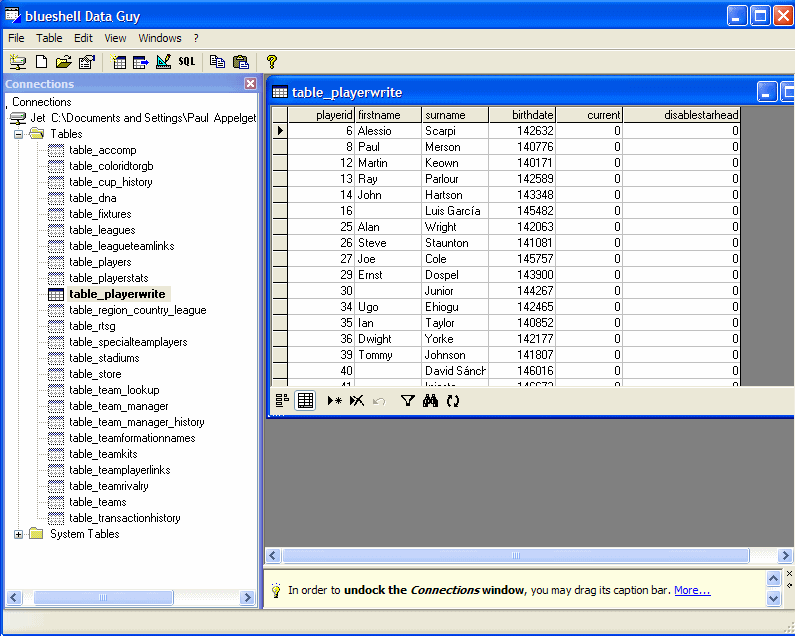The image size is (795, 636).
Task: Click the filter funnel icon
Action: (x=407, y=401)
